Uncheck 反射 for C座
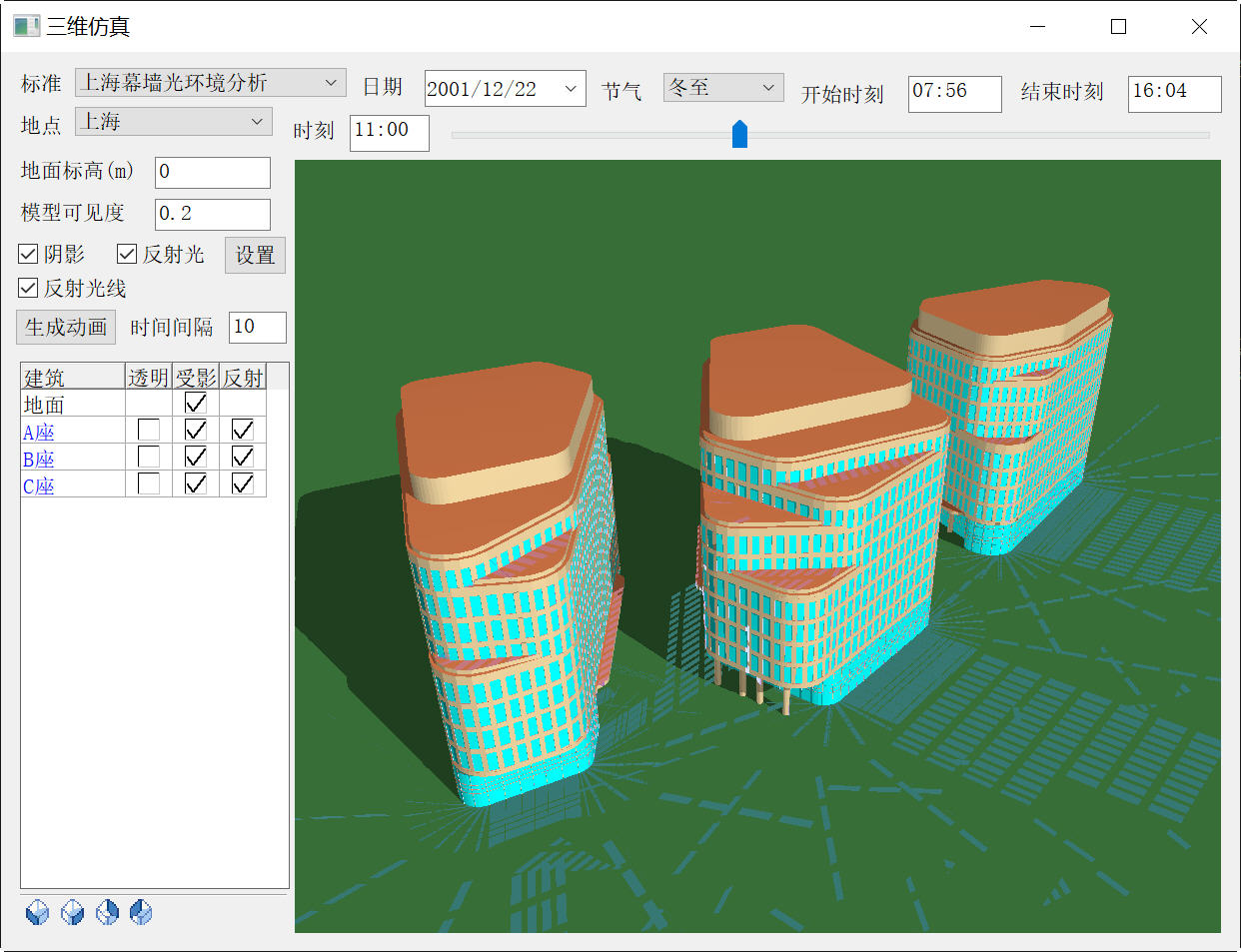1241x952 pixels. (x=243, y=484)
